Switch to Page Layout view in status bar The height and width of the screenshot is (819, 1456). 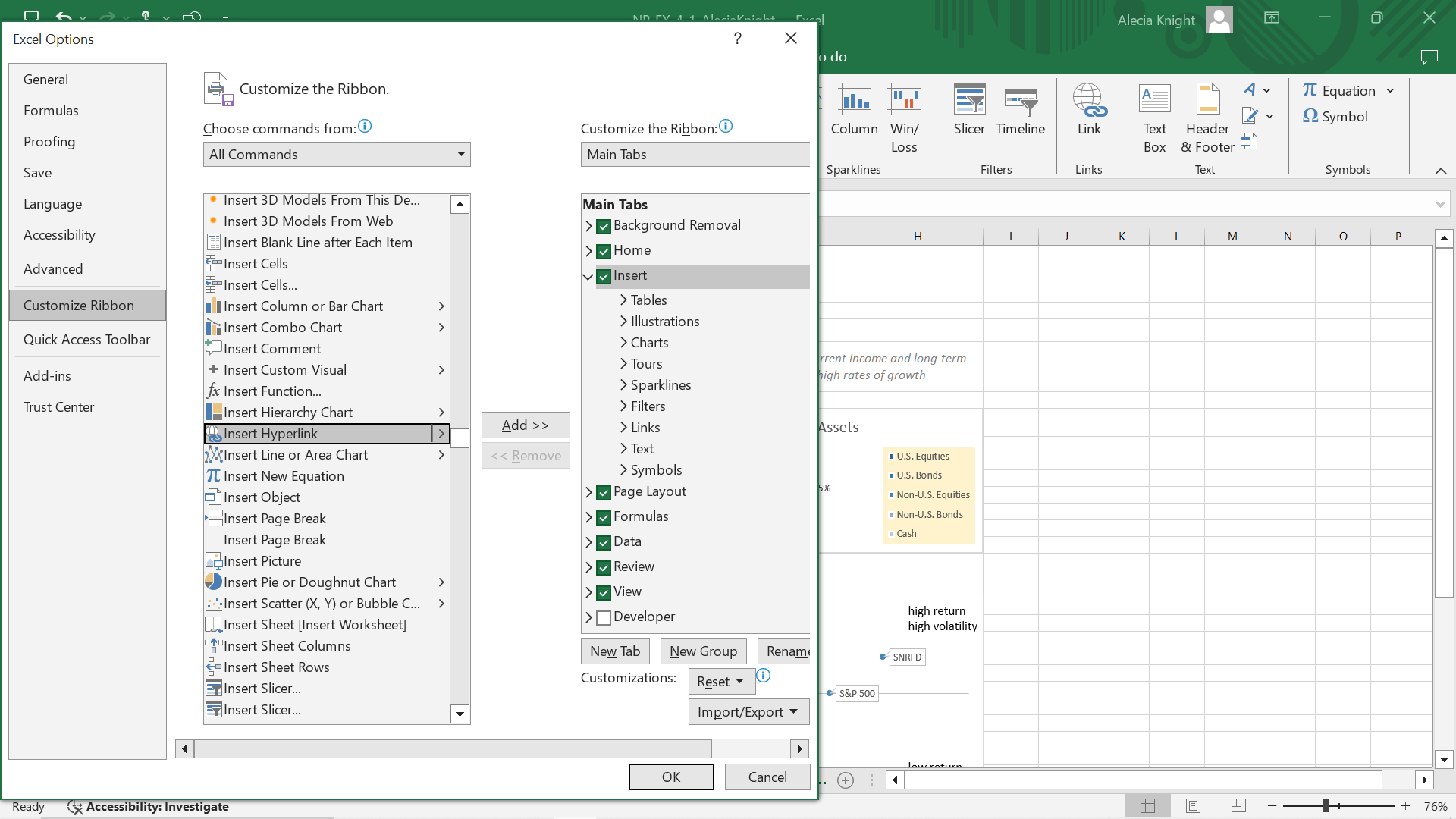click(1193, 806)
